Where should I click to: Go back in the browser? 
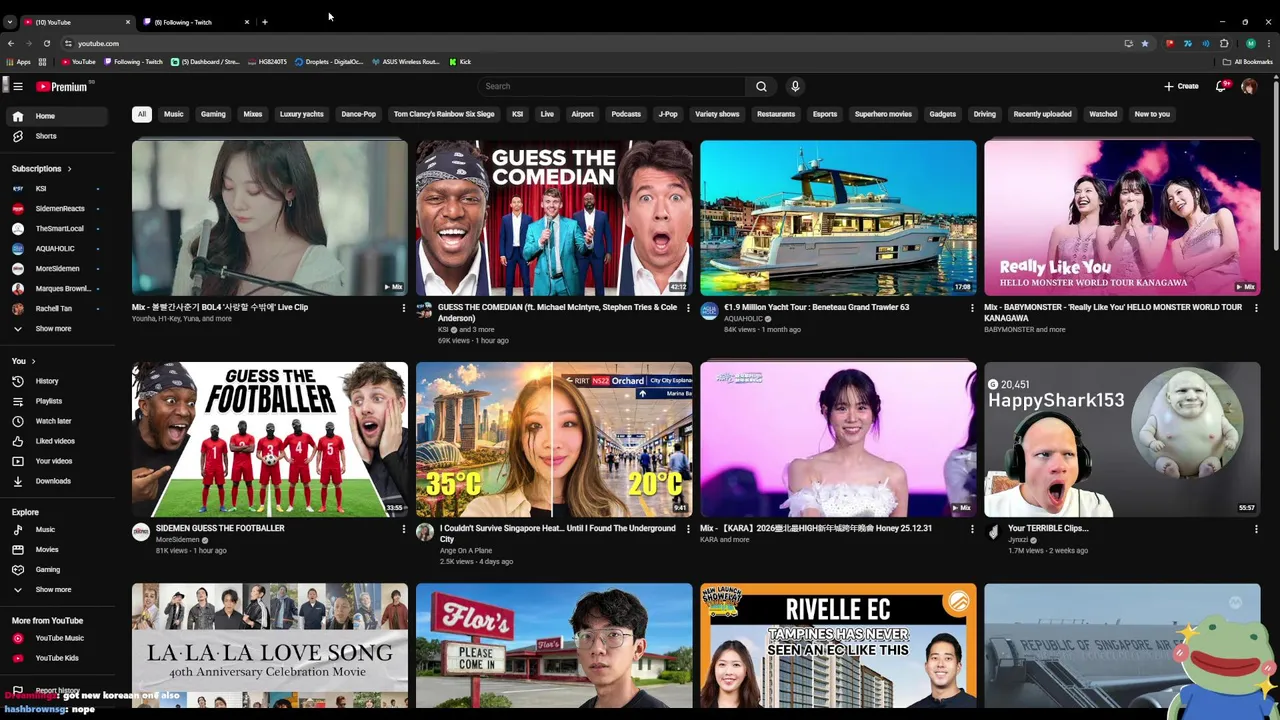11,43
